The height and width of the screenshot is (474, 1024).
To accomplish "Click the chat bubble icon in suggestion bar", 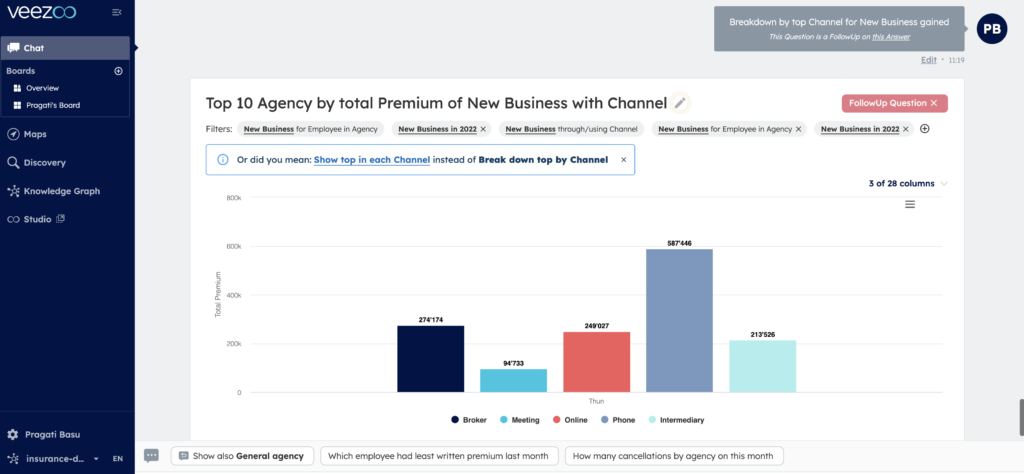I will pos(151,456).
